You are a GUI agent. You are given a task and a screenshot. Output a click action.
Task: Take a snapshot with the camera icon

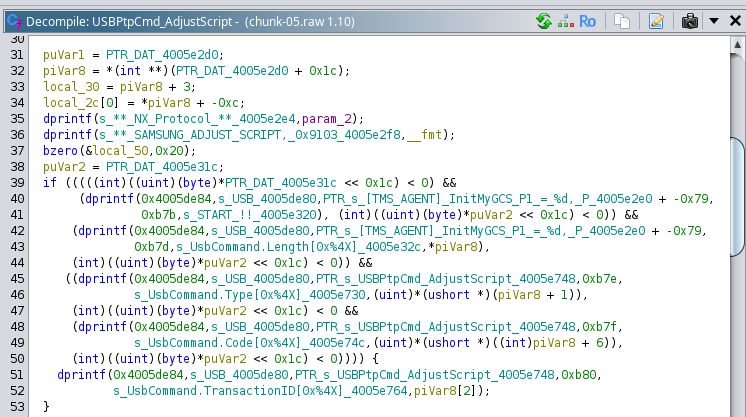pos(690,21)
